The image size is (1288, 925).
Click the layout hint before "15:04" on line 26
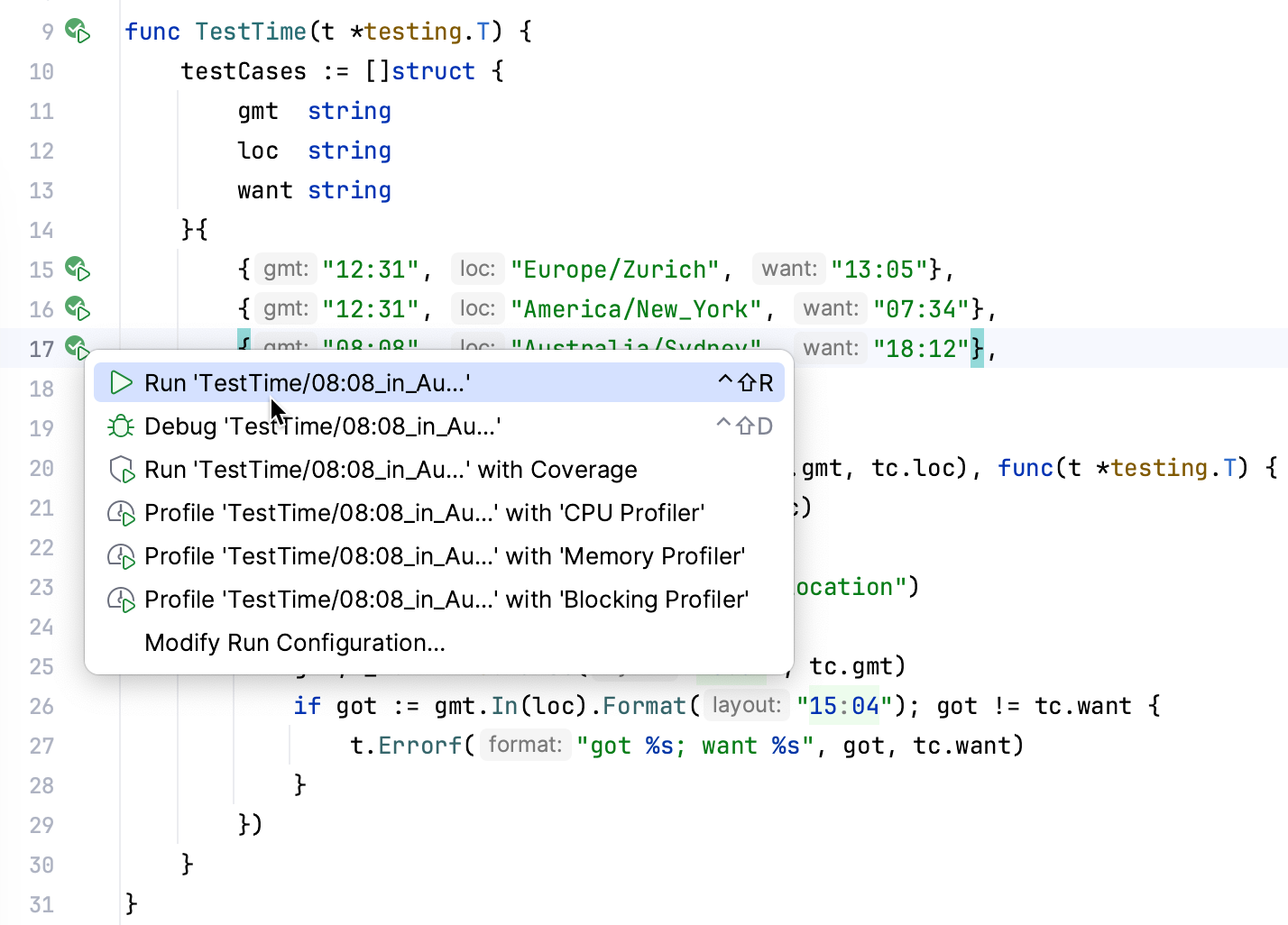coord(745,705)
